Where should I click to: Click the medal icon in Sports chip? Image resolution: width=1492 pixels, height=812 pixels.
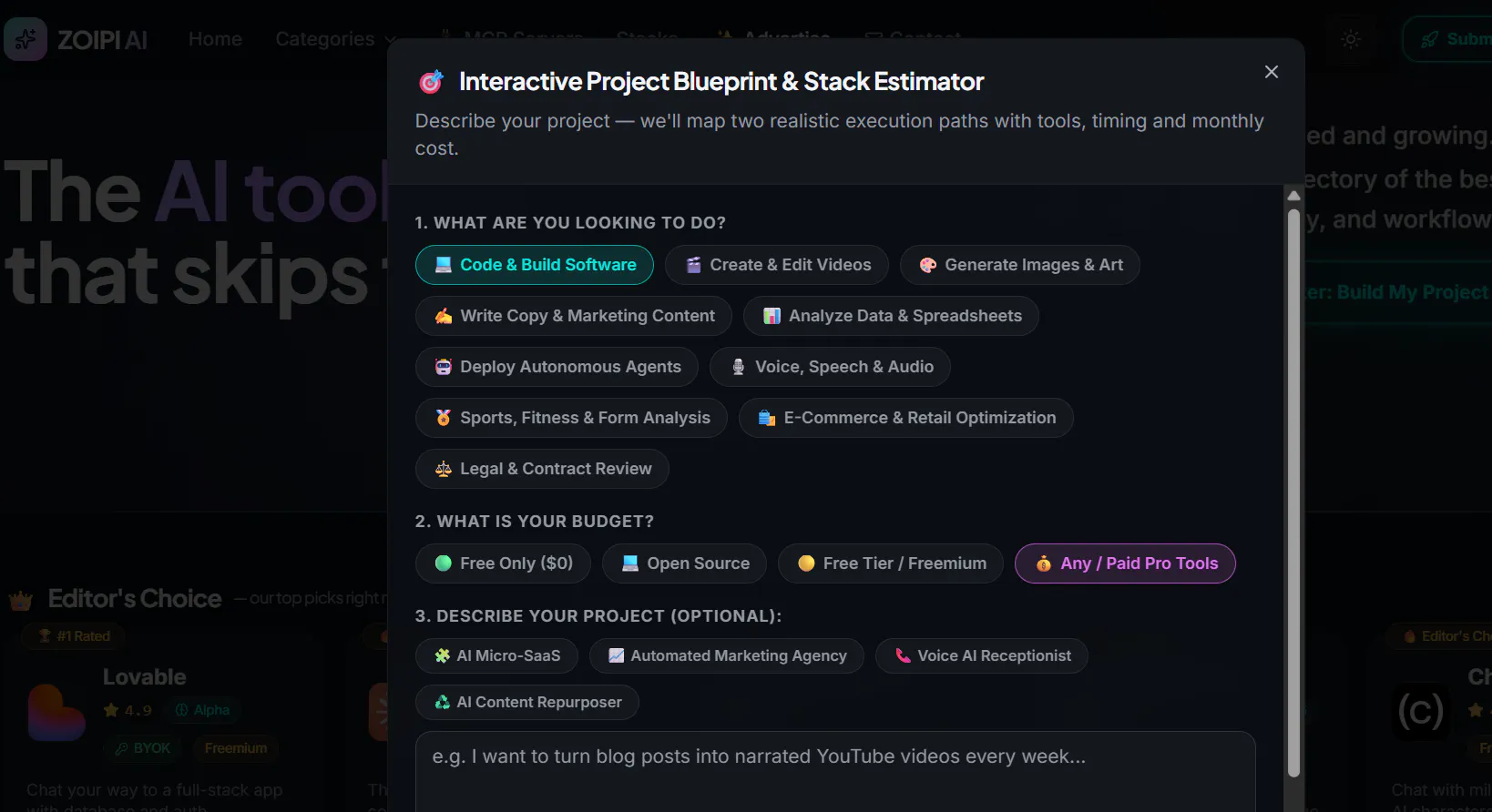tap(444, 418)
